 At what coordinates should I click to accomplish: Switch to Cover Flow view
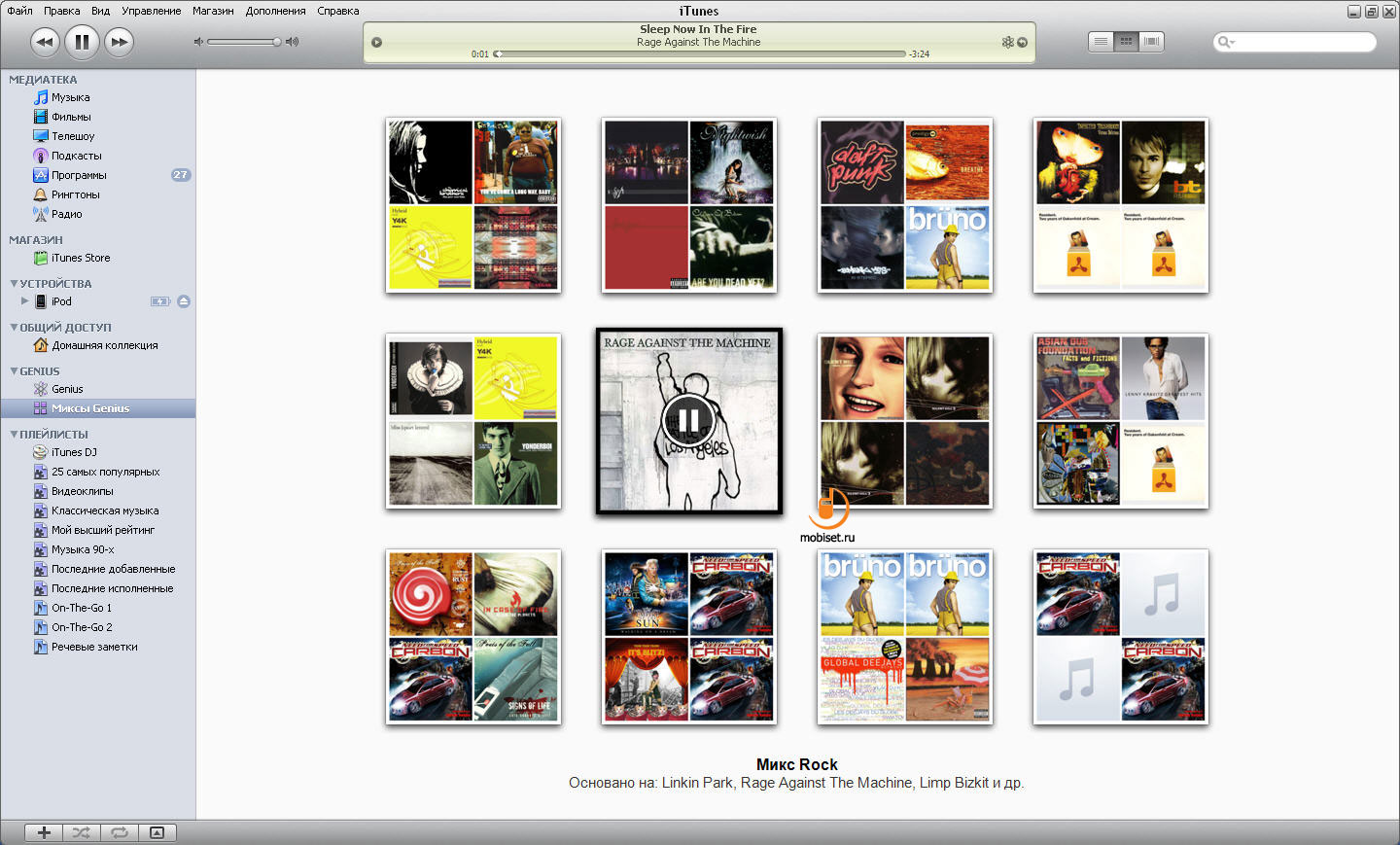tap(1151, 42)
